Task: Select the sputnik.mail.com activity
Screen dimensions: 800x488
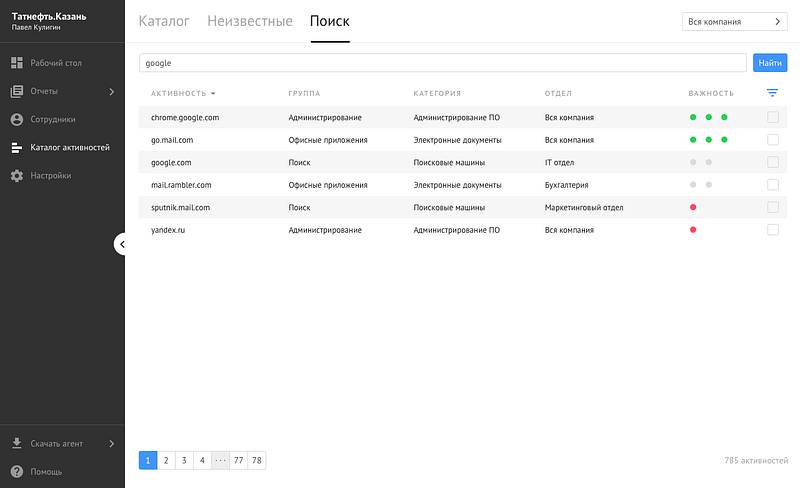Action: pos(180,207)
